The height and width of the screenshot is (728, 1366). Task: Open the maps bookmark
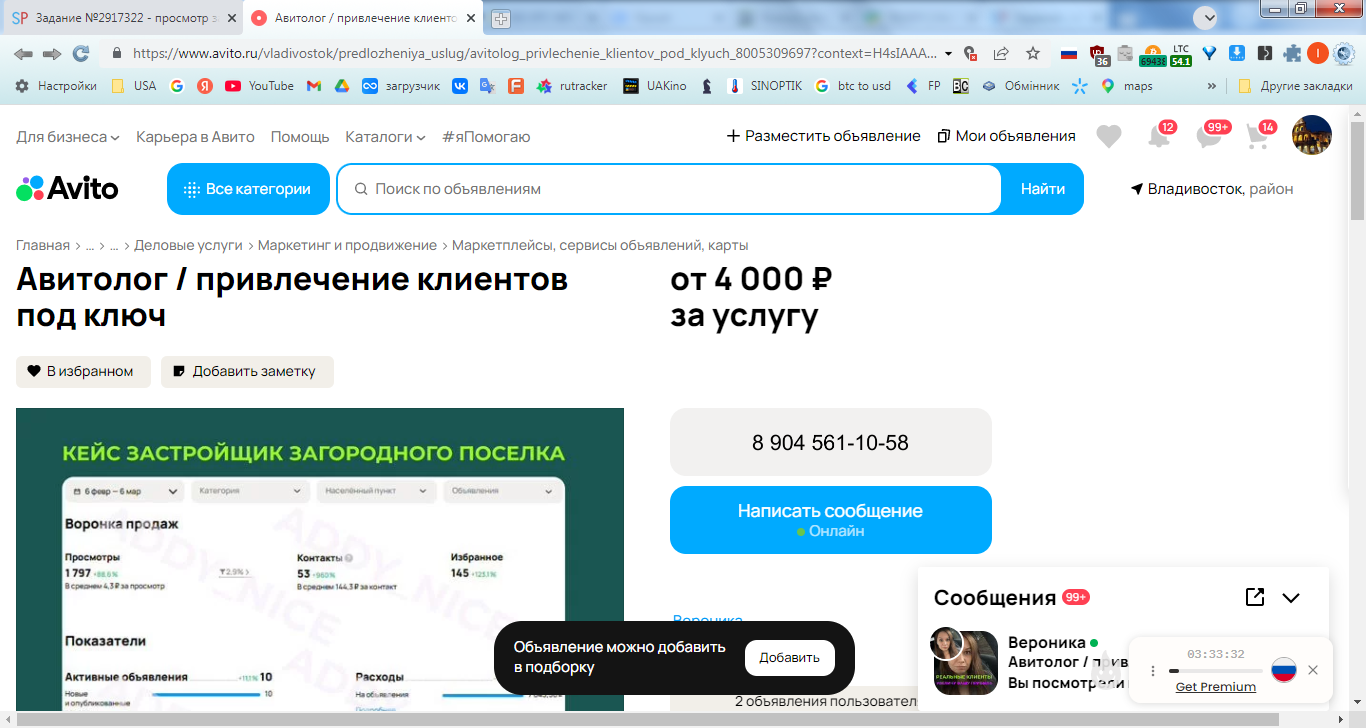[1127, 86]
